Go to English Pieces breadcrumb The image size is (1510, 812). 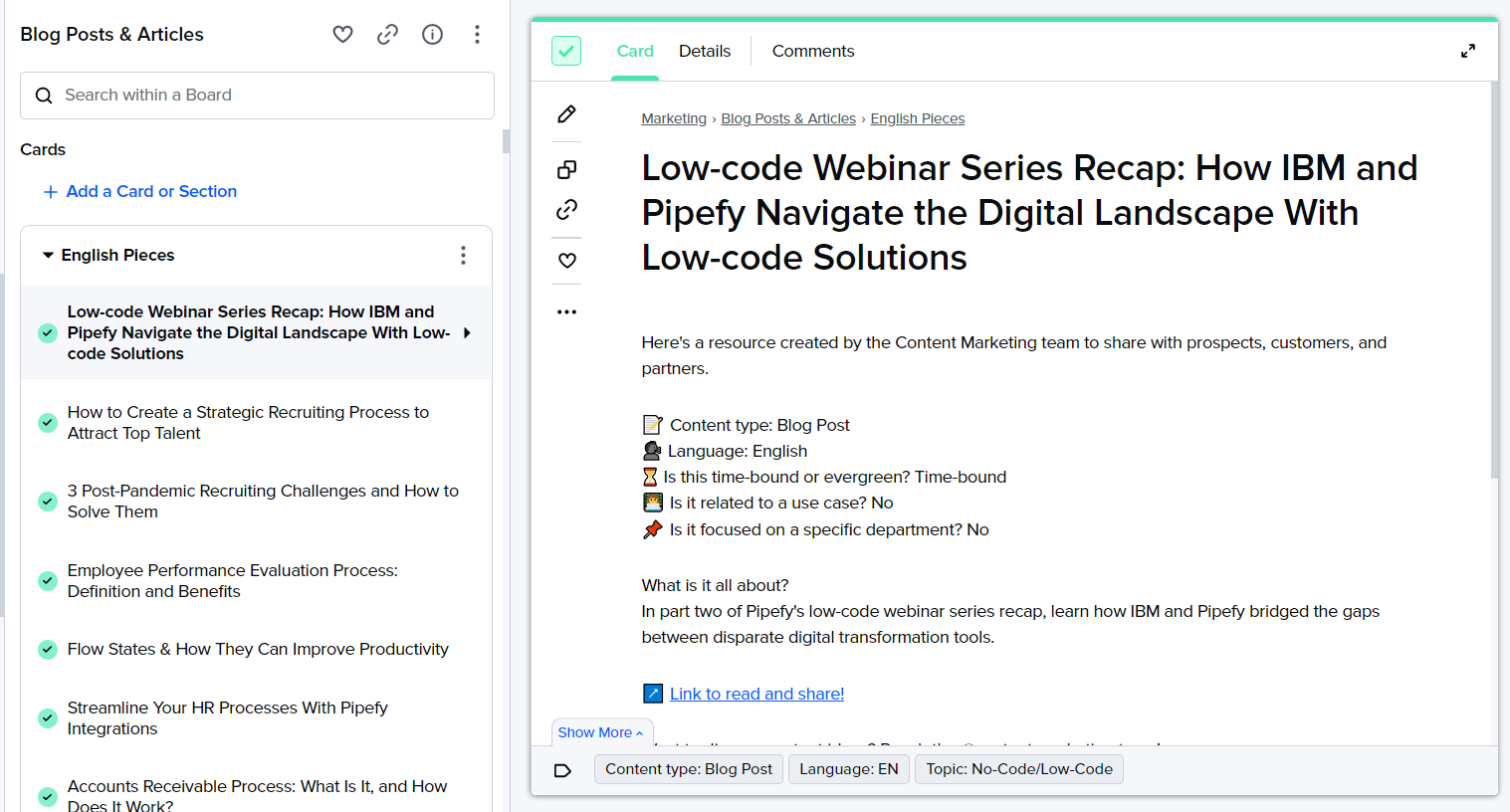pos(918,118)
